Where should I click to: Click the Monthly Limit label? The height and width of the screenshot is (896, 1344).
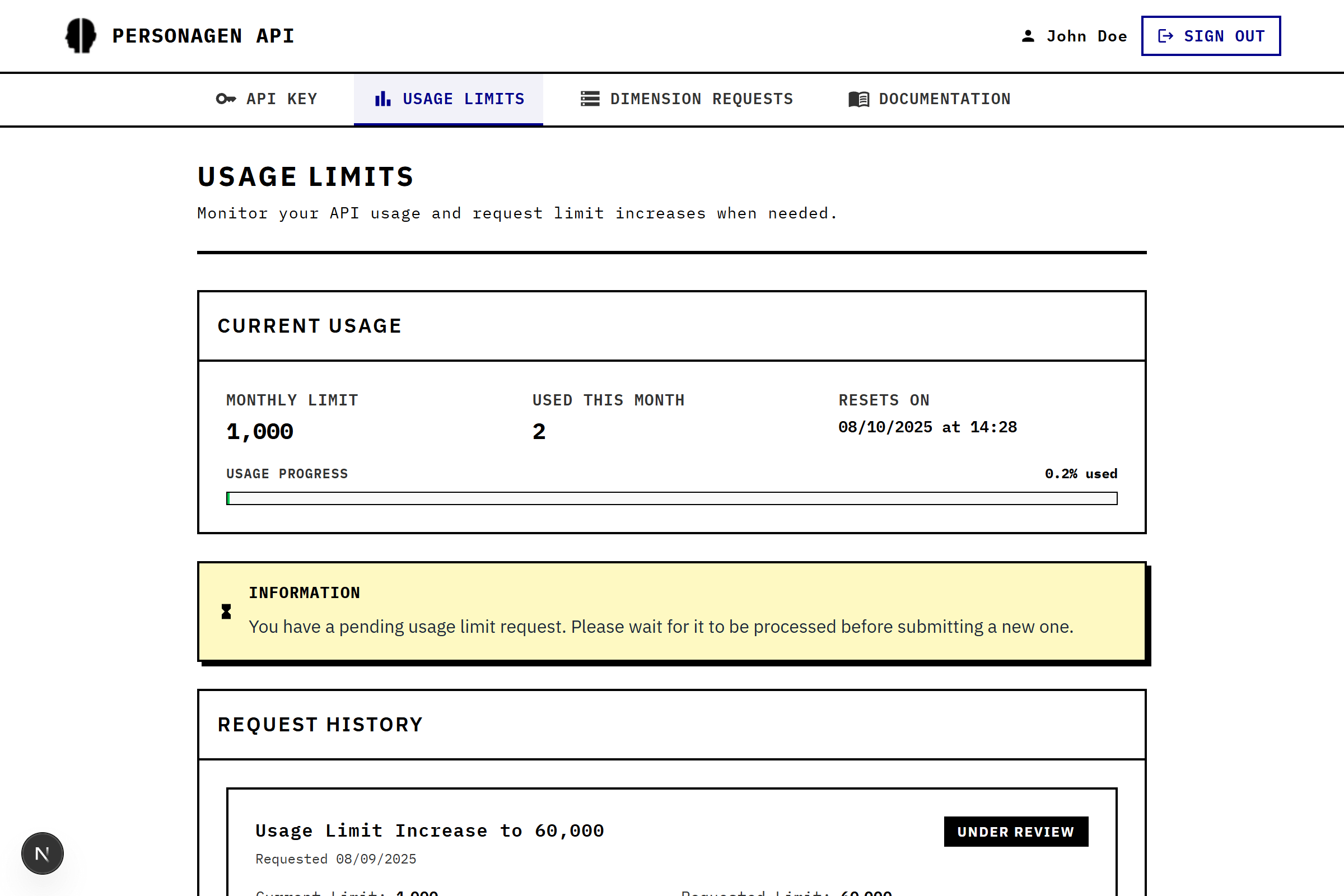click(292, 400)
